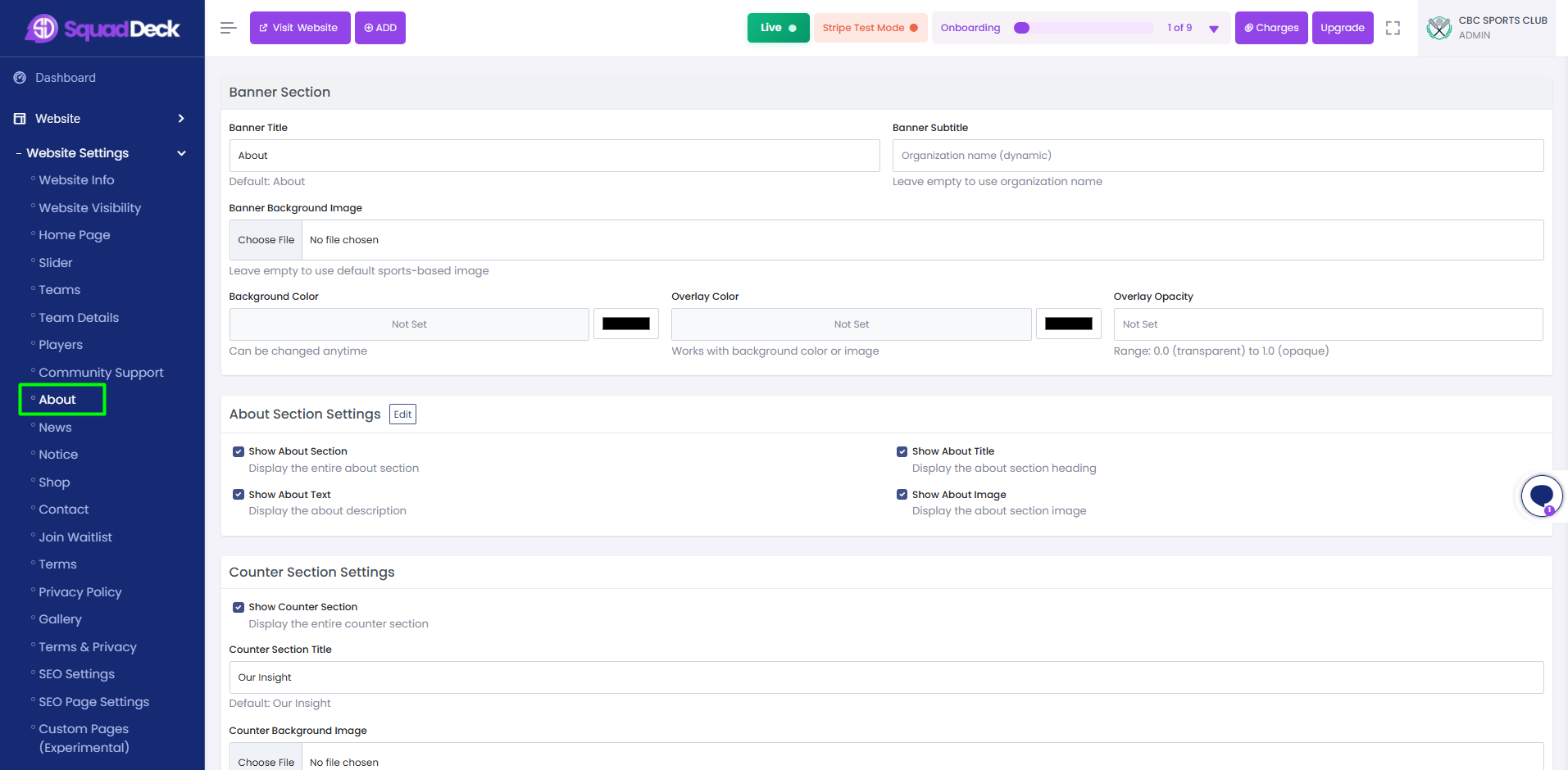Open Contact settings
This screenshot has height=770, width=1568.
[x=64, y=510]
